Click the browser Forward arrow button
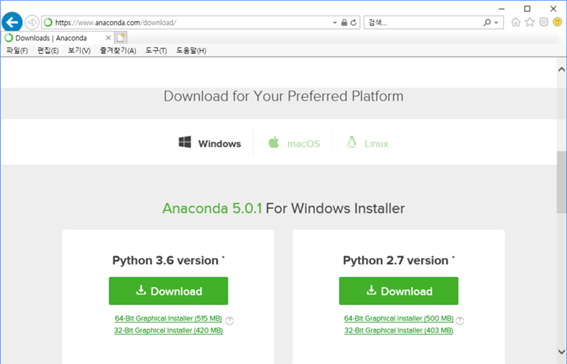This screenshot has height=364, width=567. [x=32, y=22]
